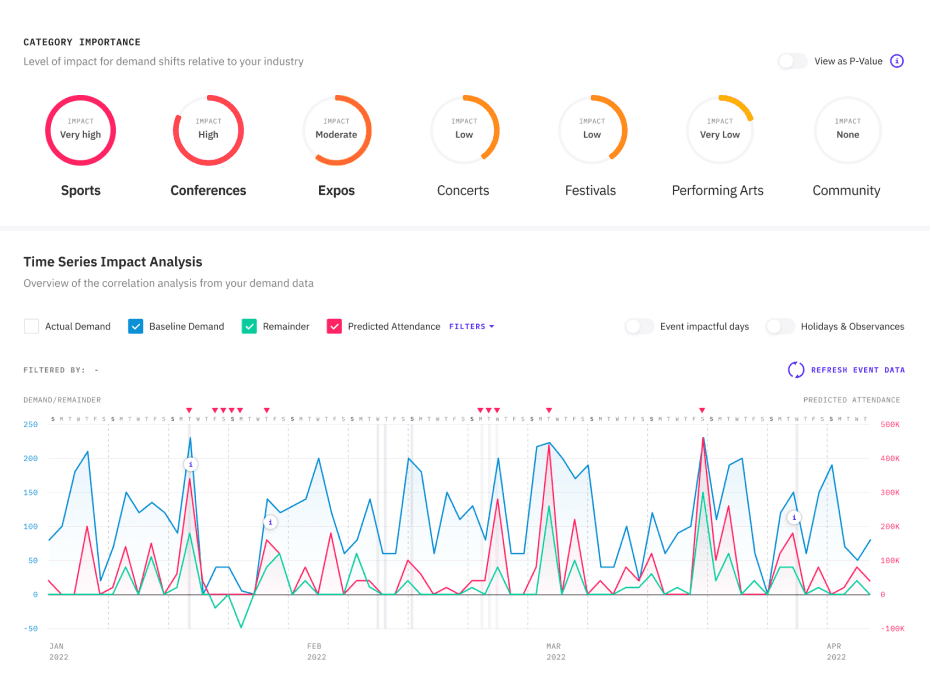Click the Festivals category label
Image resolution: width=930 pixels, height=679 pixels.
tap(590, 190)
